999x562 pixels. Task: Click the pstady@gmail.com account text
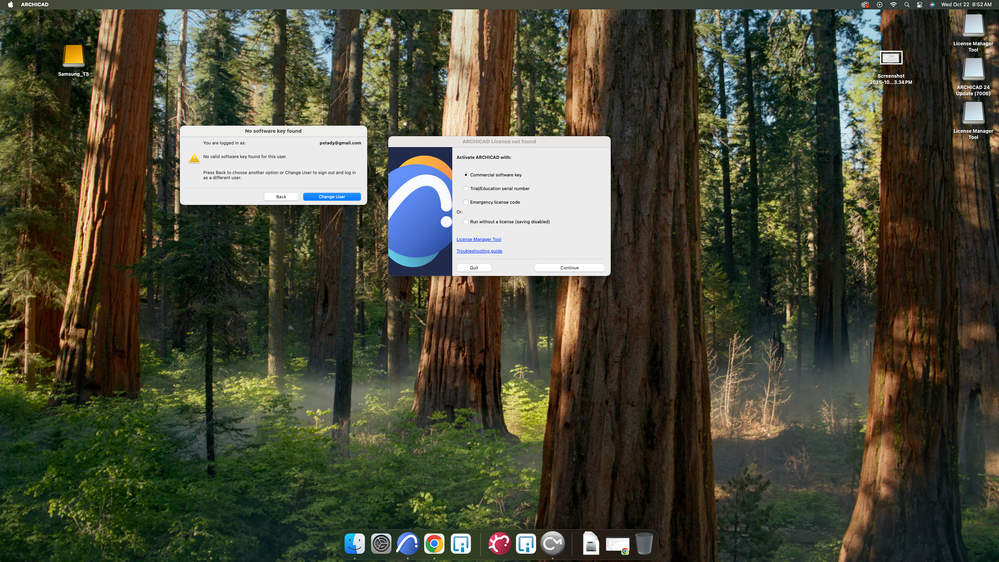(340, 143)
